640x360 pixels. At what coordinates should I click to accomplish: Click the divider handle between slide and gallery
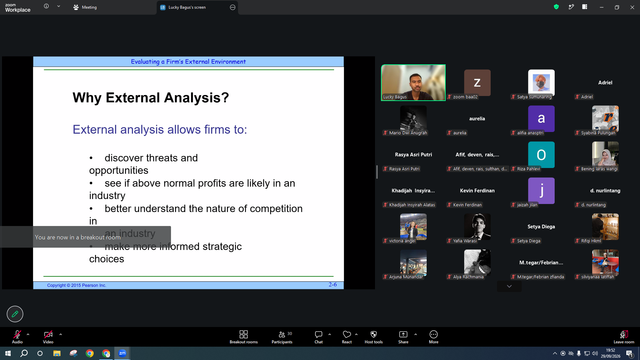[x=377, y=172]
